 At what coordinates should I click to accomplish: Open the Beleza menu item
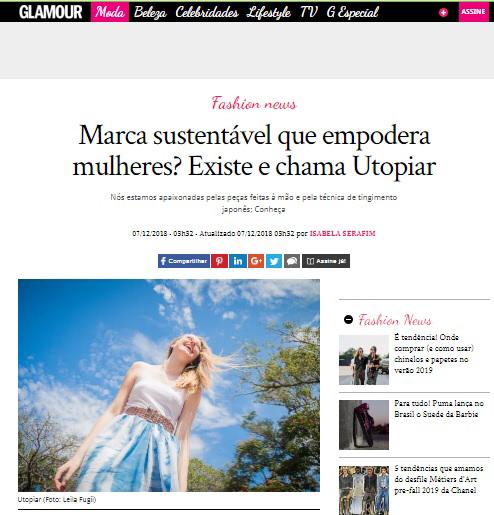150,12
